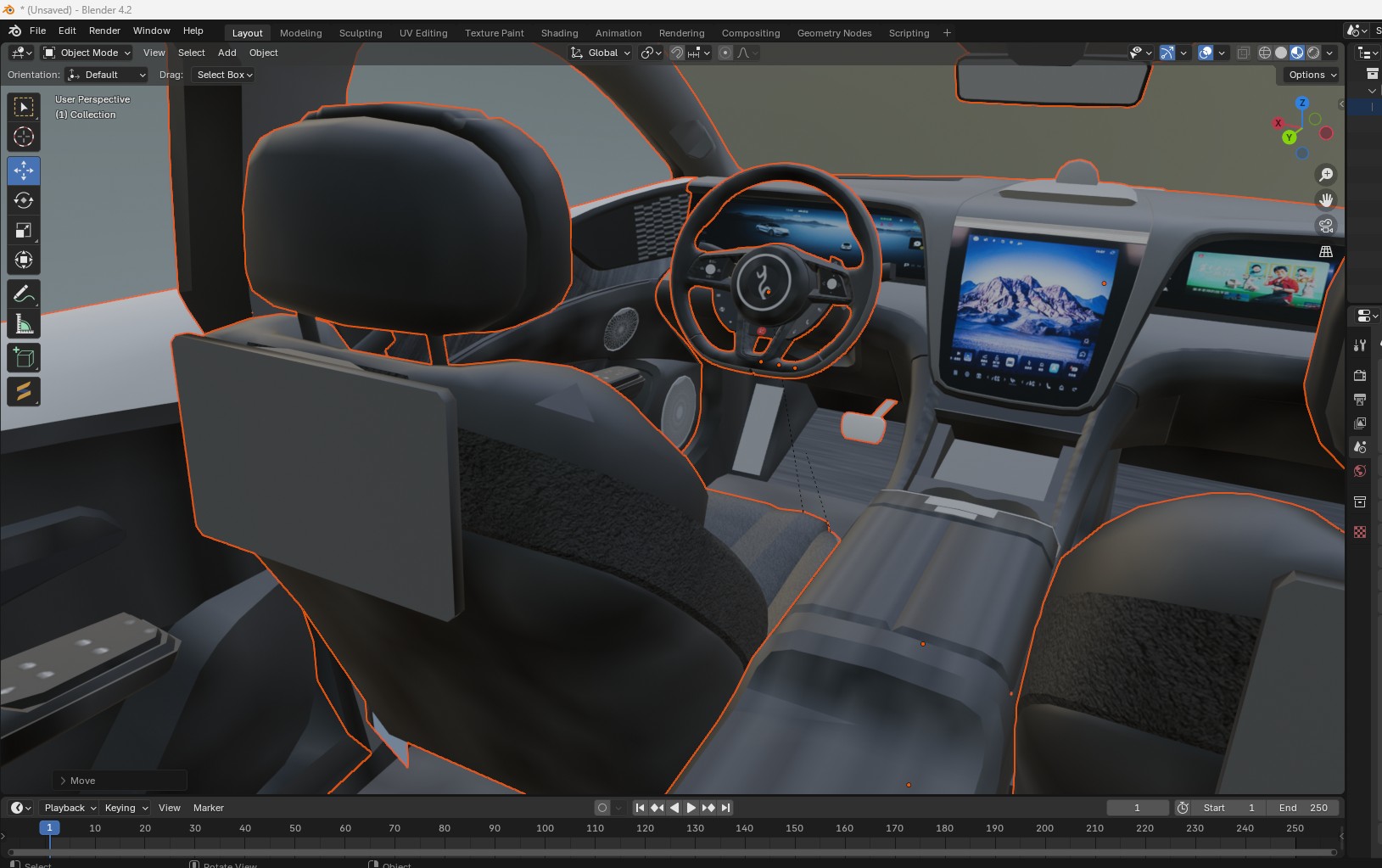Toggle camera view in viewport
1382x868 pixels.
[x=1326, y=226]
